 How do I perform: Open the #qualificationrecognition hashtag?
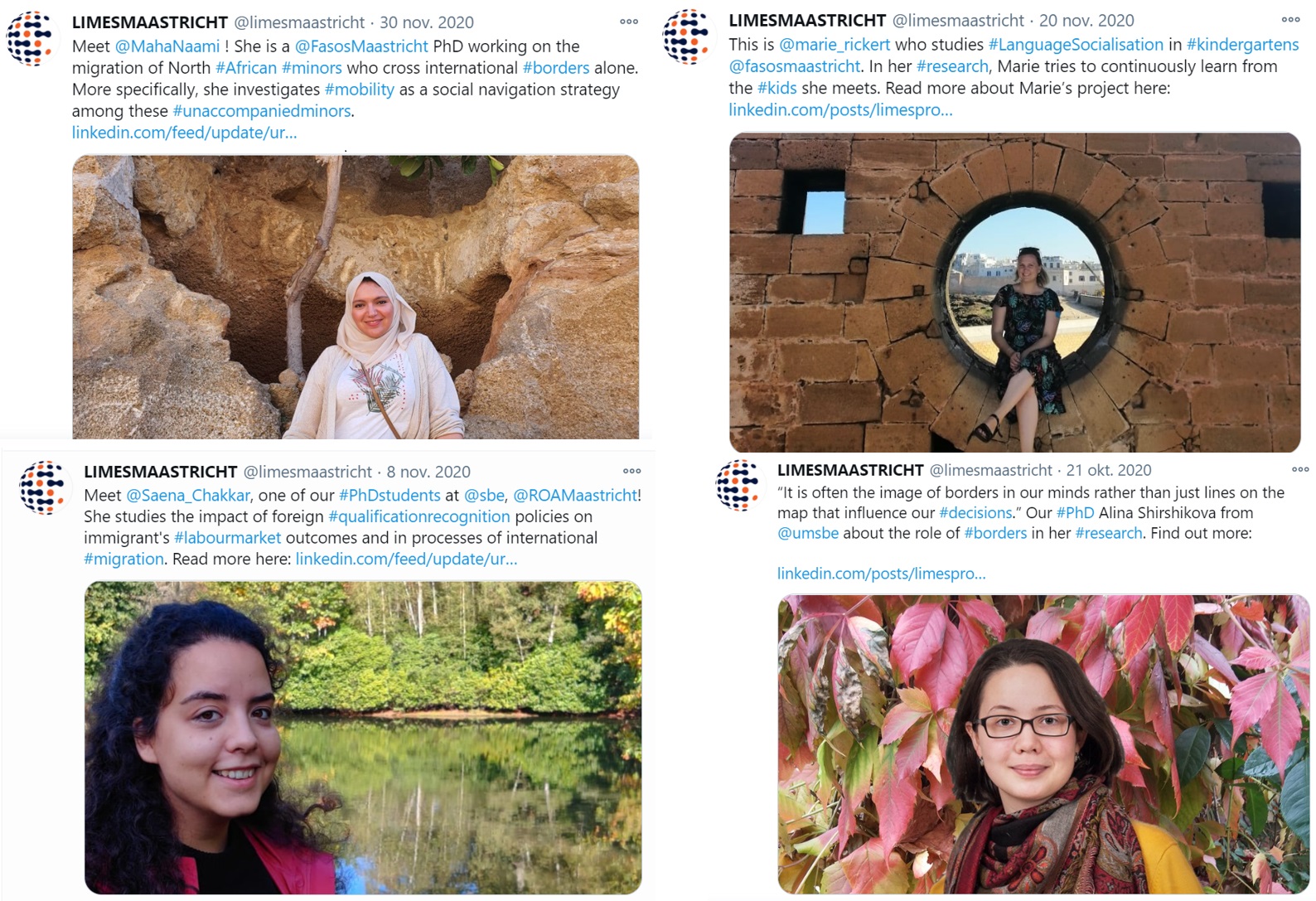[419, 517]
